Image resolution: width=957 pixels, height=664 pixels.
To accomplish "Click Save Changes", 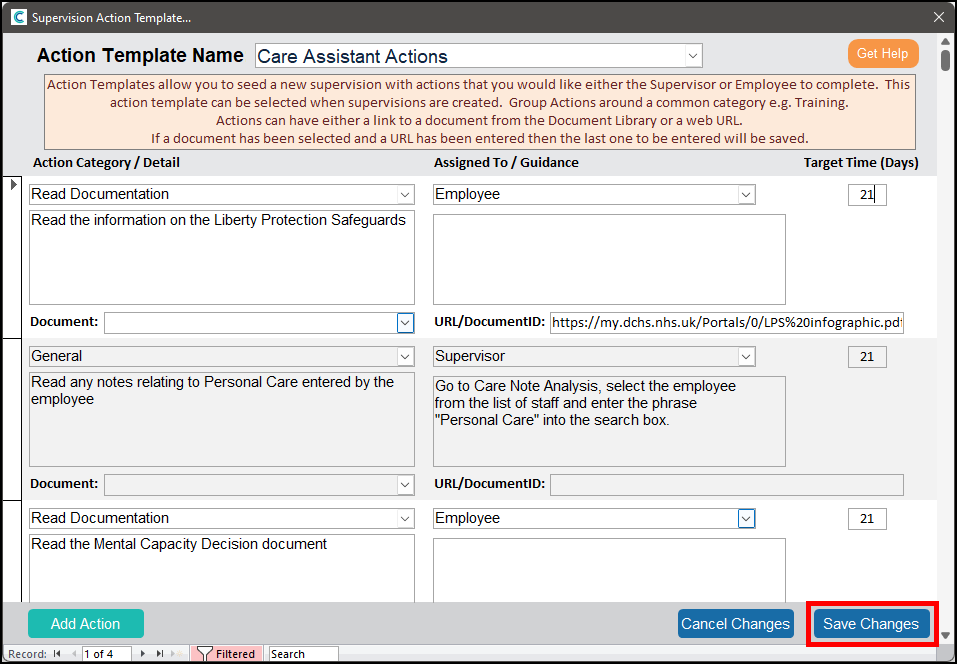I will point(870,624).
